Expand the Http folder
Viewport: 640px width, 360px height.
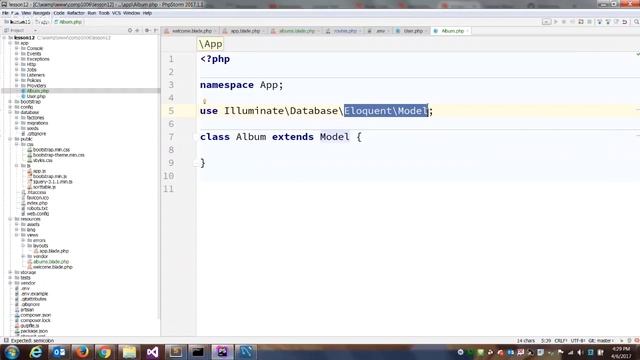(17, 64)
